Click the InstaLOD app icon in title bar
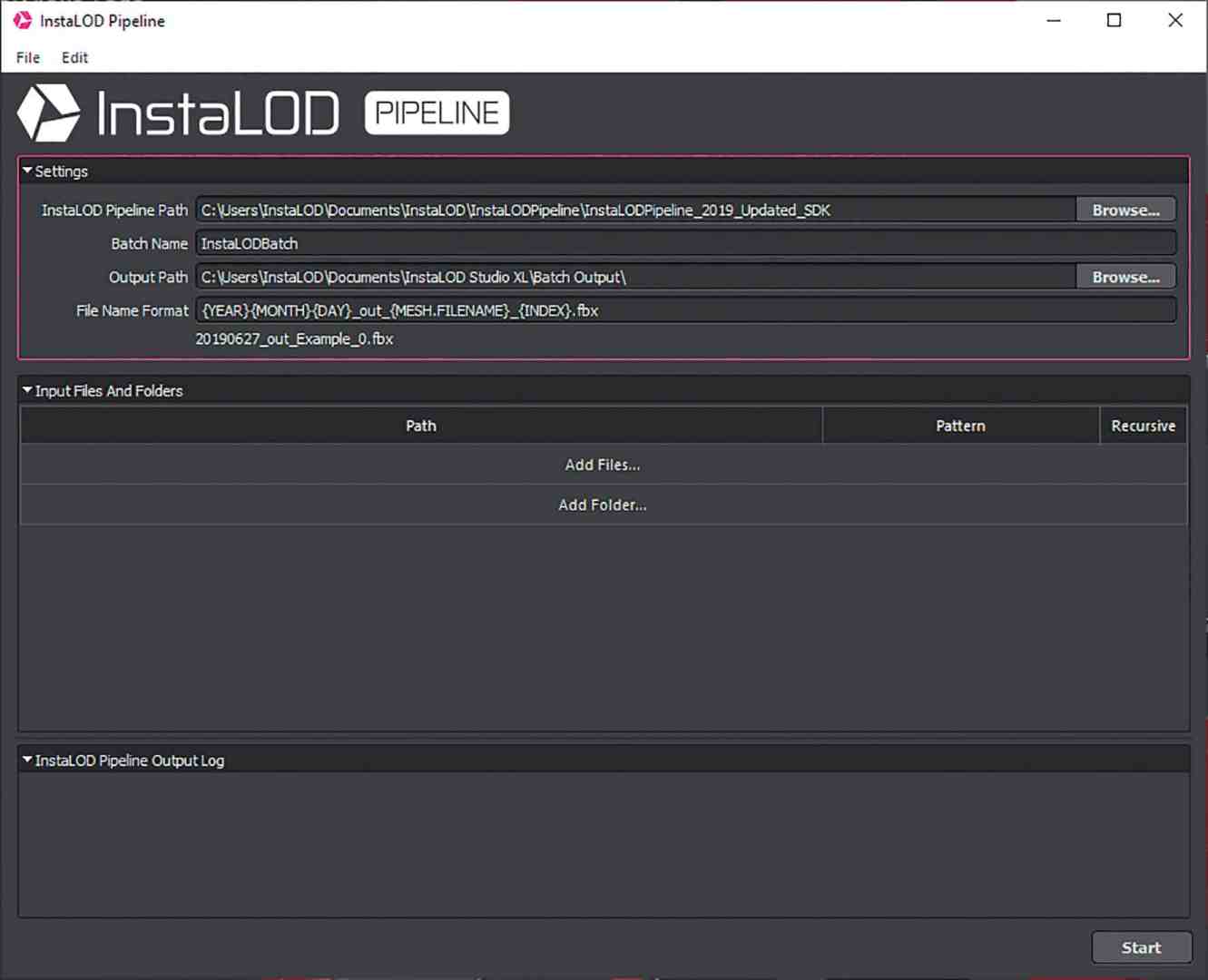This screenshot has width=1208, height=980. 23,20
